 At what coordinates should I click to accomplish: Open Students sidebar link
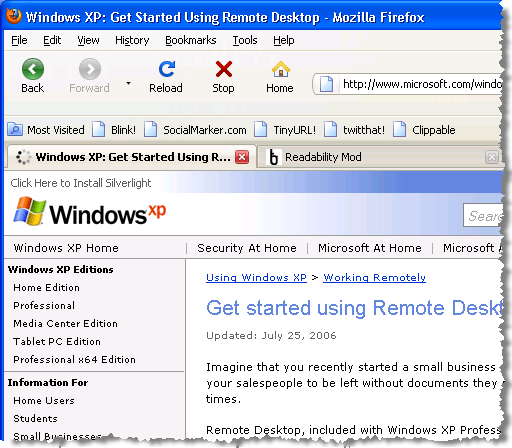(35, 419)
